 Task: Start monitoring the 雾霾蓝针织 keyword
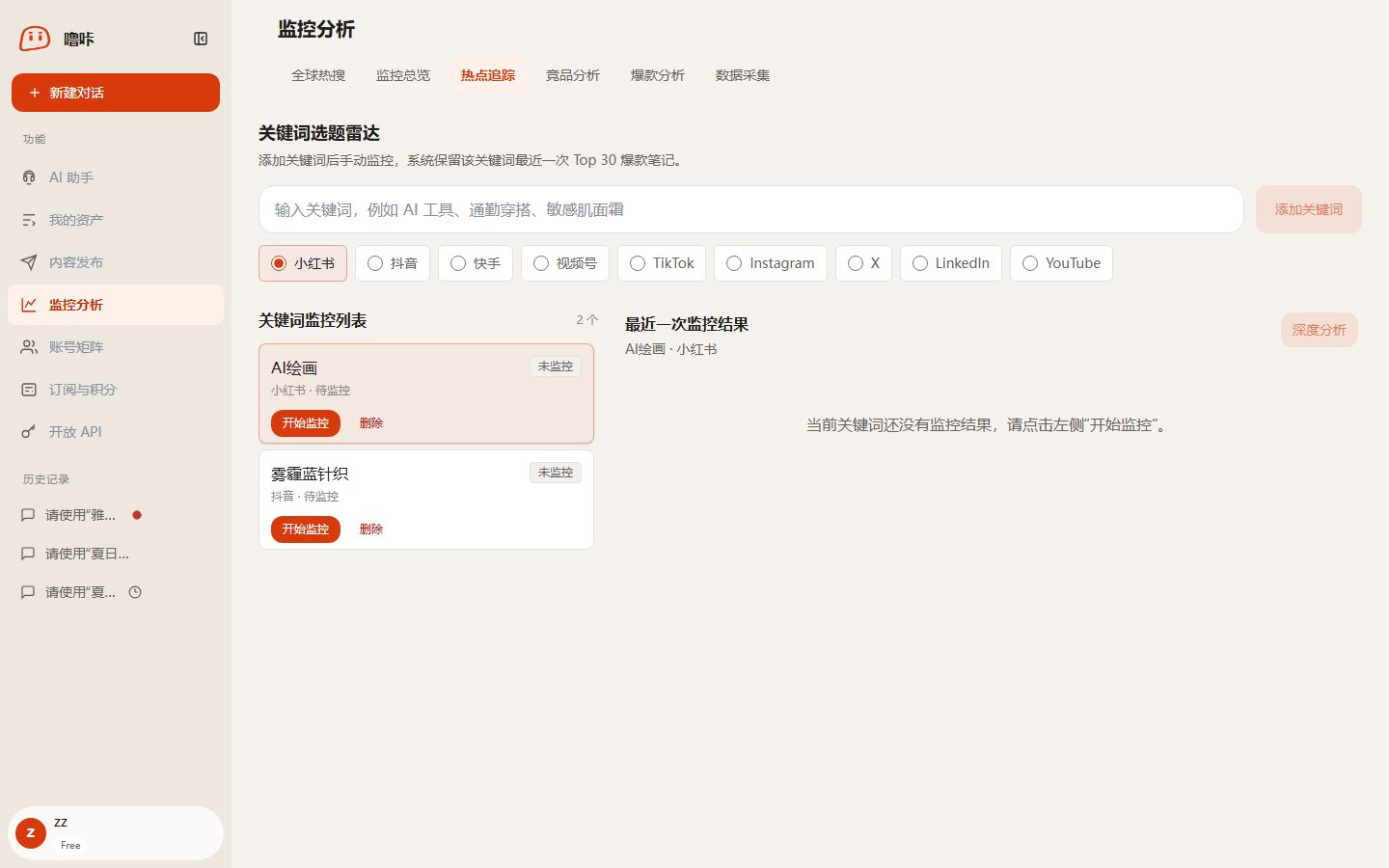click(x=306, y=529)
